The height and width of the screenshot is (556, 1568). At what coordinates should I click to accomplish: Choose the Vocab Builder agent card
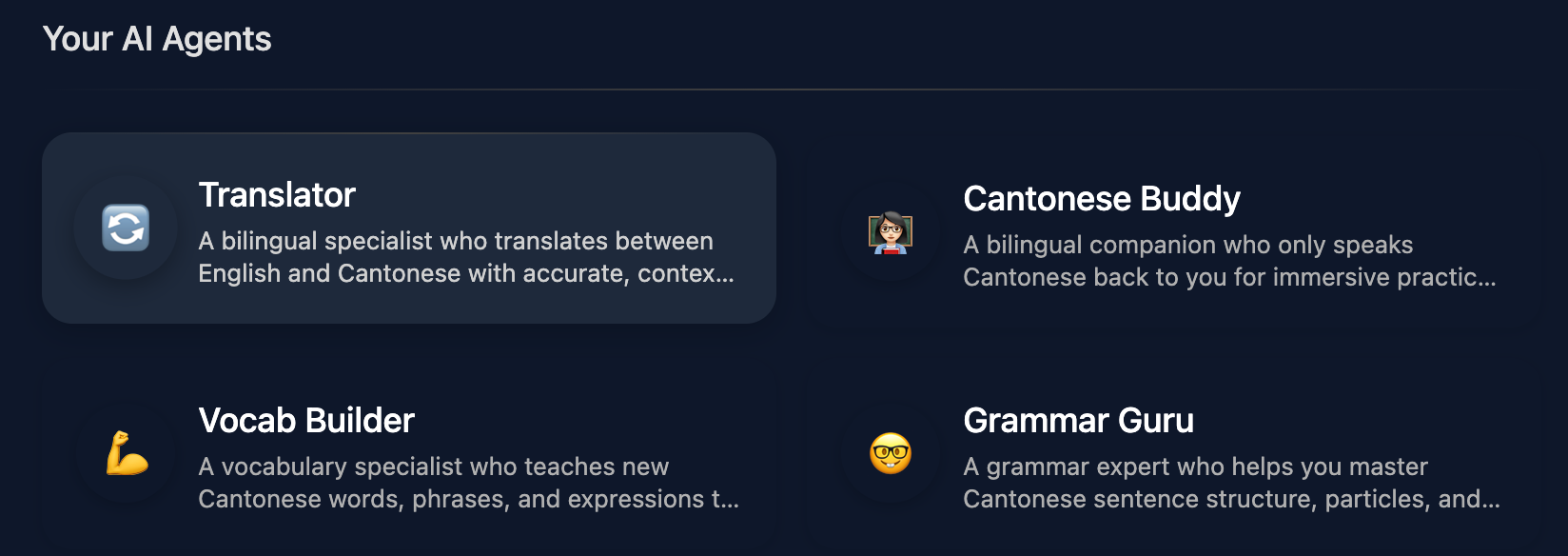pos(409,454)
